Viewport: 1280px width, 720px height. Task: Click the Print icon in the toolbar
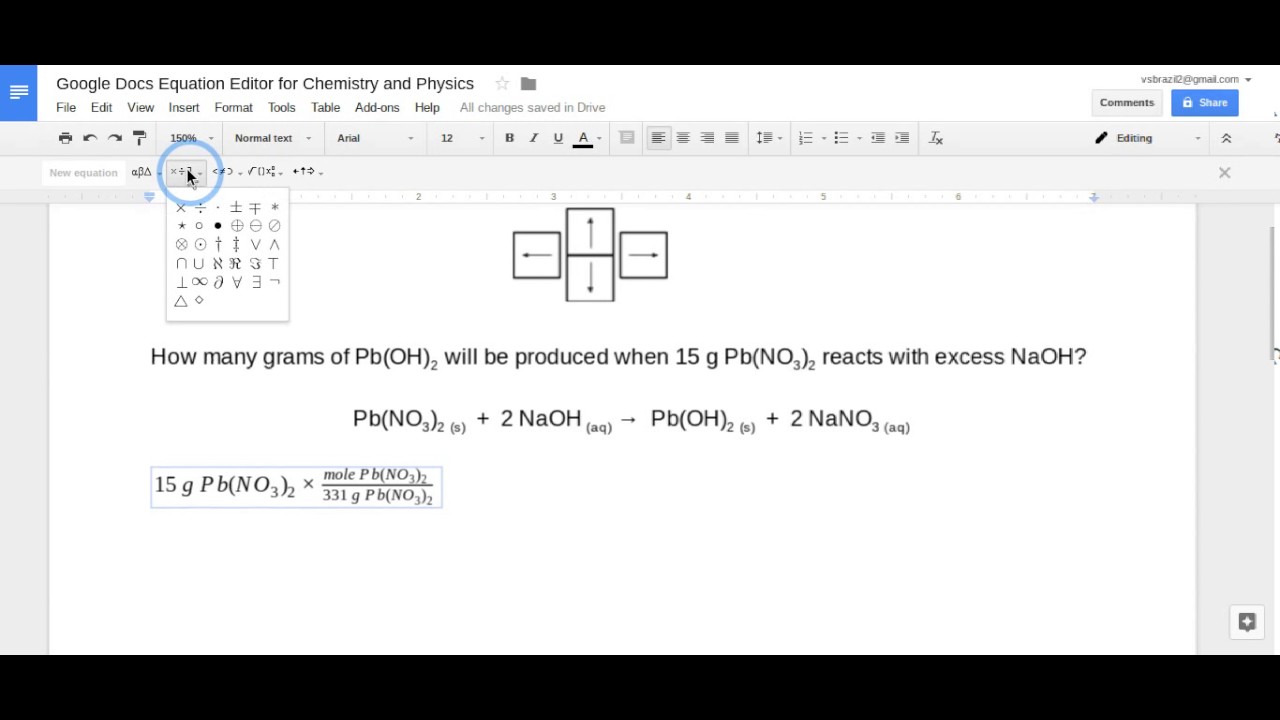[65, 138]
